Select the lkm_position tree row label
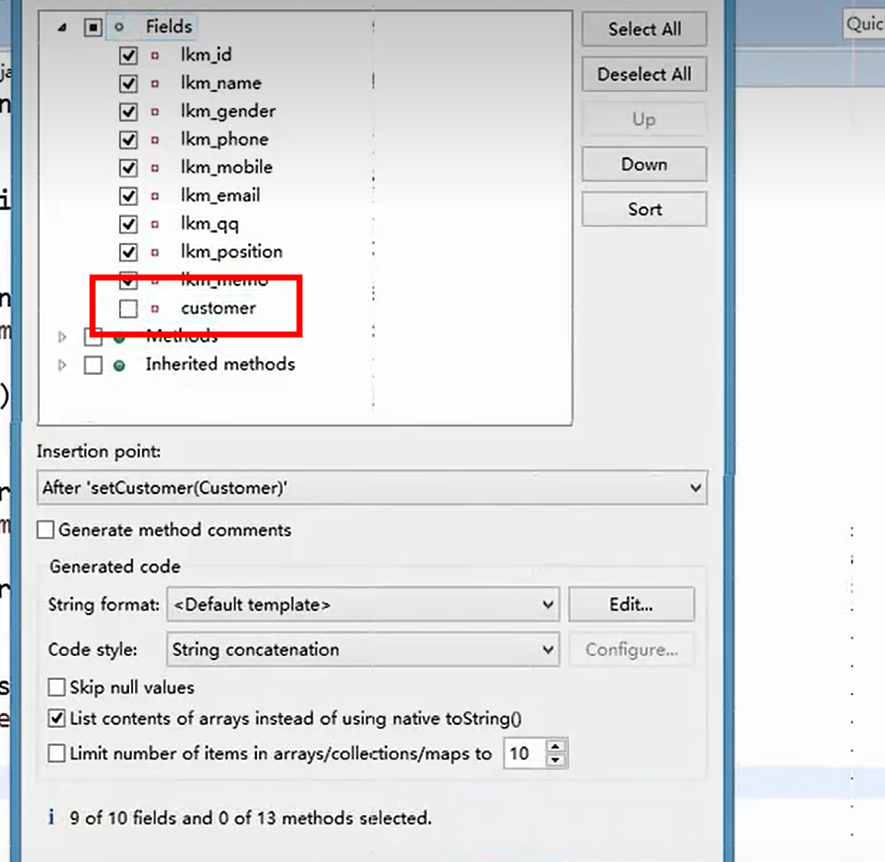This screenshot has width=885, height=862. [231, 252]
